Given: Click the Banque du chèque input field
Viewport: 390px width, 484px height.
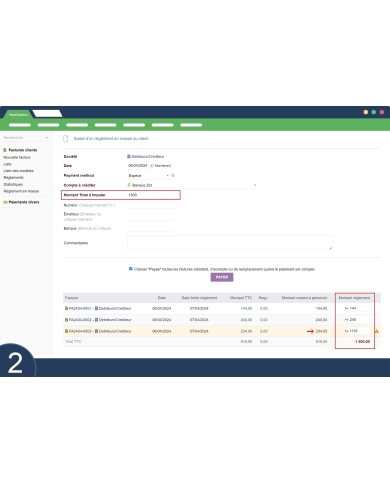Looking at the screenshot, I should (x=151, y=228).
